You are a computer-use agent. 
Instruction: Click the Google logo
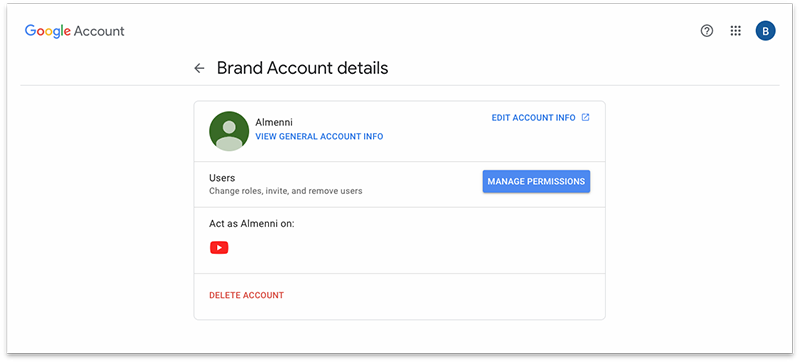pyautogui.click(x=47, y=31)
